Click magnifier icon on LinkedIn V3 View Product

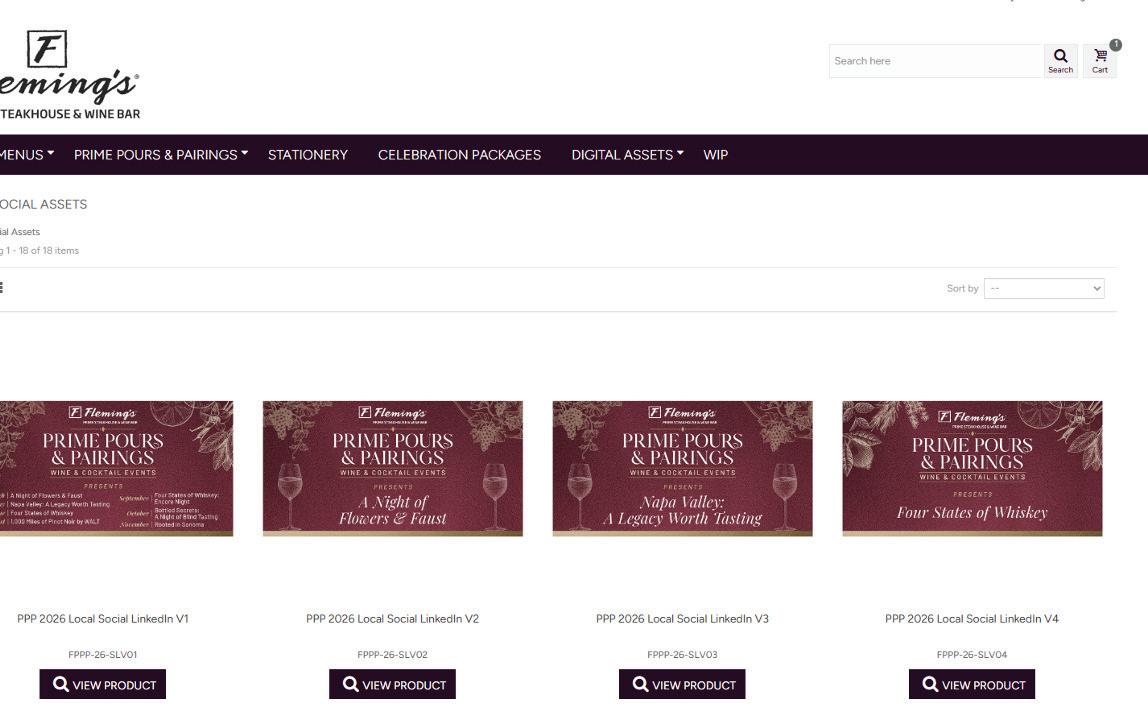click(641, 684)
